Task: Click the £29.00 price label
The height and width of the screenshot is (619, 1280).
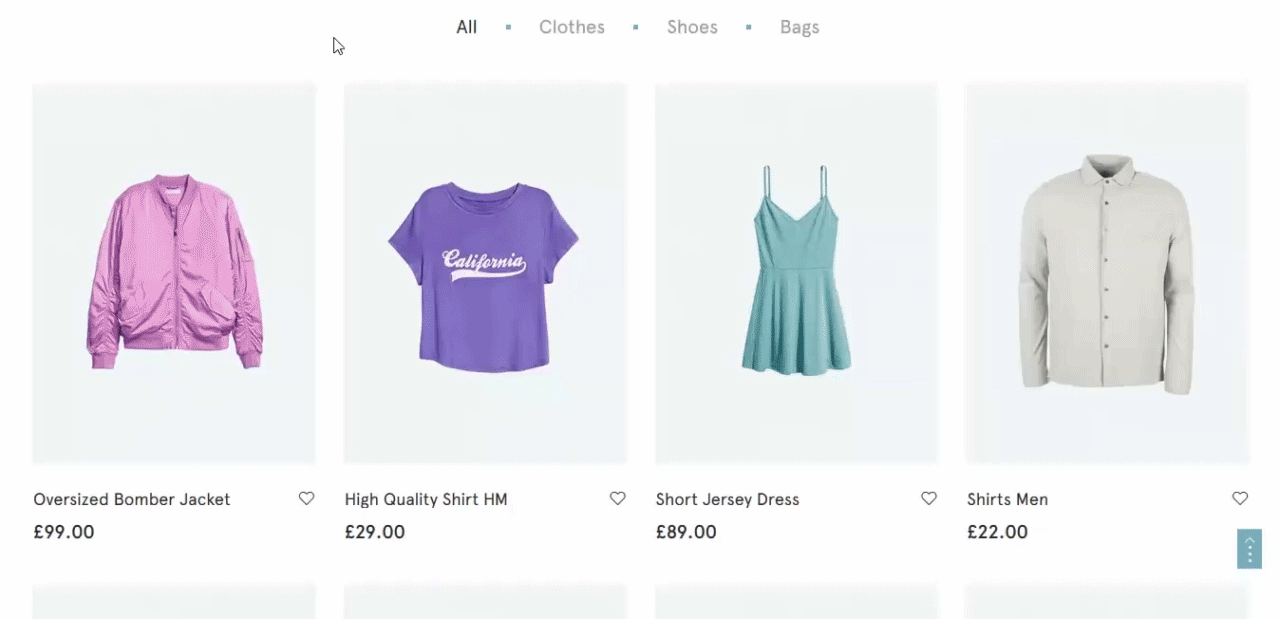Action: coord(375,532)
